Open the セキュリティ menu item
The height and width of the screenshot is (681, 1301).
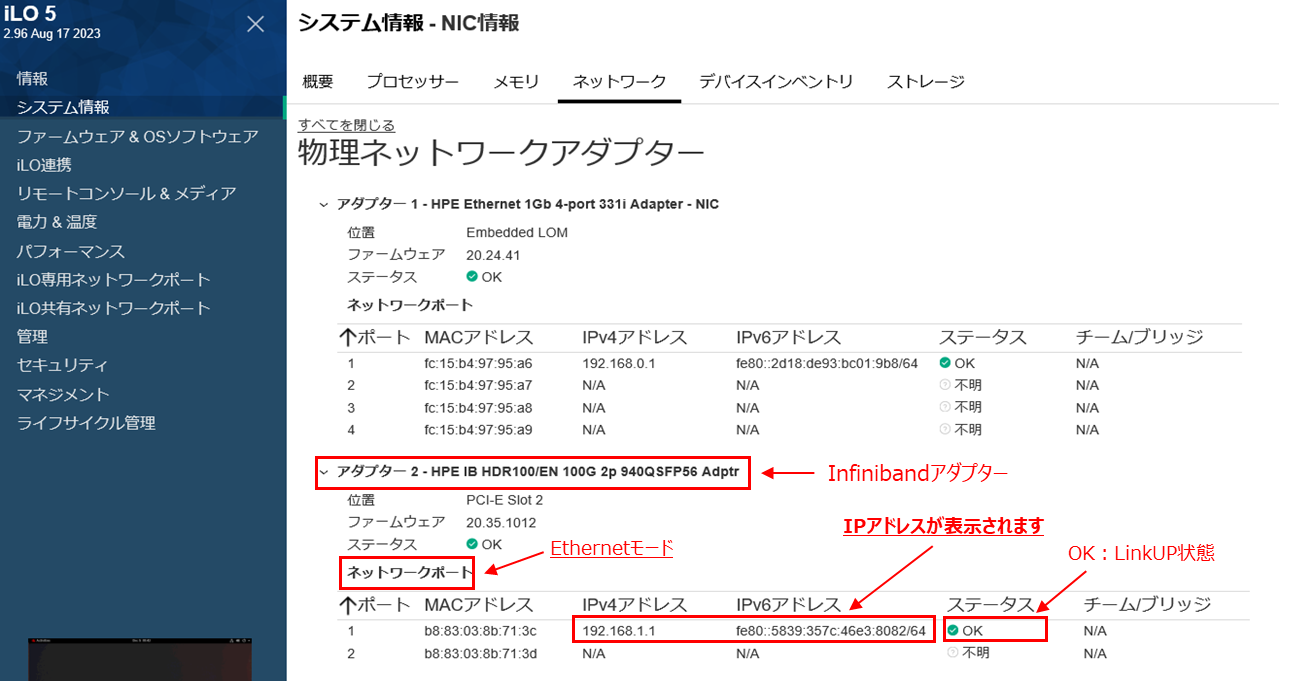tap(62, 366)
